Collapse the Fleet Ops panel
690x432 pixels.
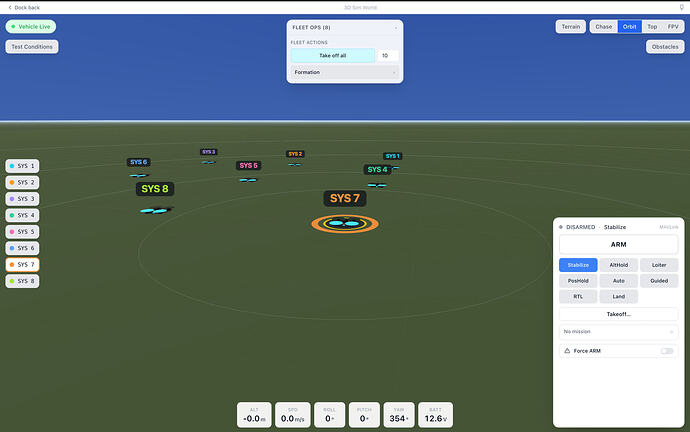[395, 28]
